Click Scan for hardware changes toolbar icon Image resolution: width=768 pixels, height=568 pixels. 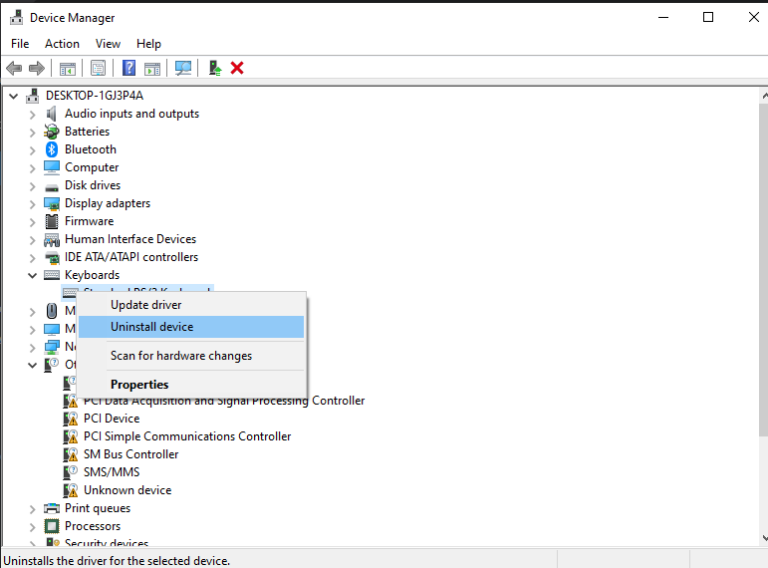[183, 68]
